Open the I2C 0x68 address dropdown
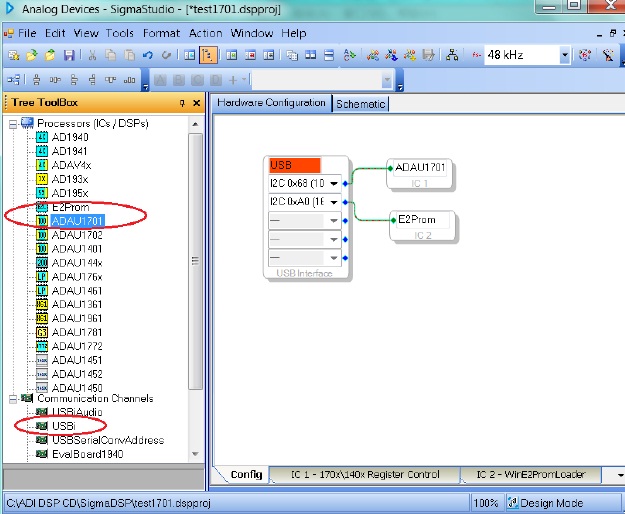Viewport: 625px width, 514px height. pyautogui.click(x=334, y=184)
